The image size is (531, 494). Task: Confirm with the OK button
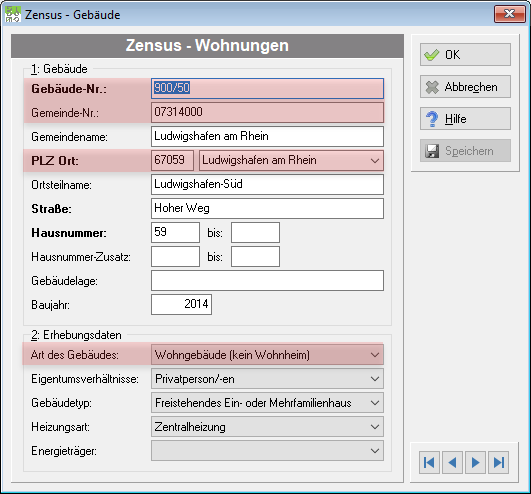[x=465, y=55]
